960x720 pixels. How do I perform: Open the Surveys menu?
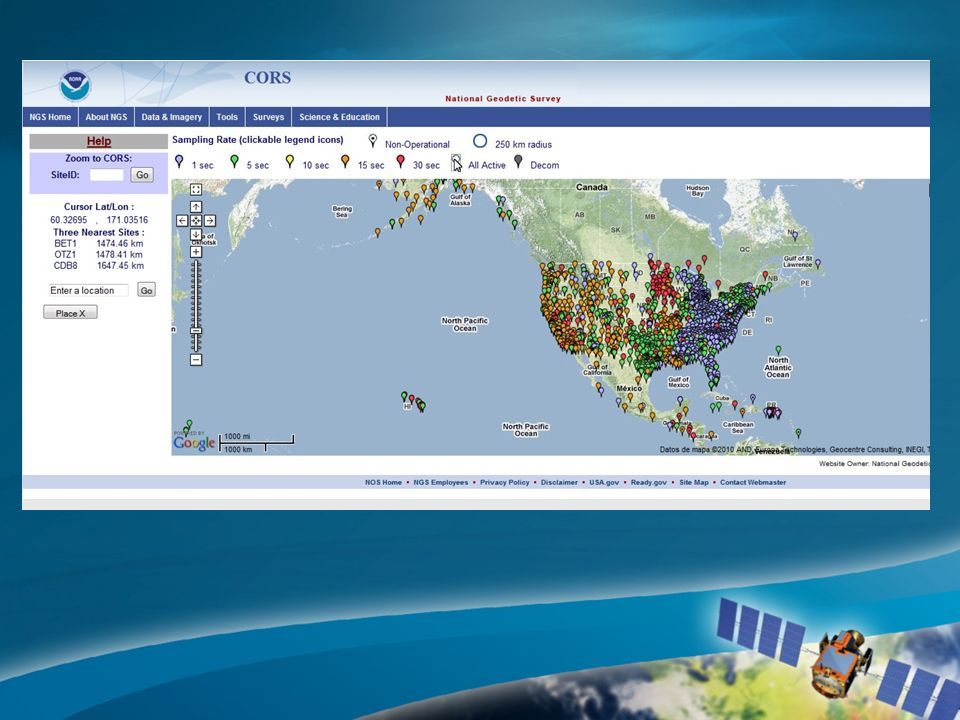click(x=269, y=117)
